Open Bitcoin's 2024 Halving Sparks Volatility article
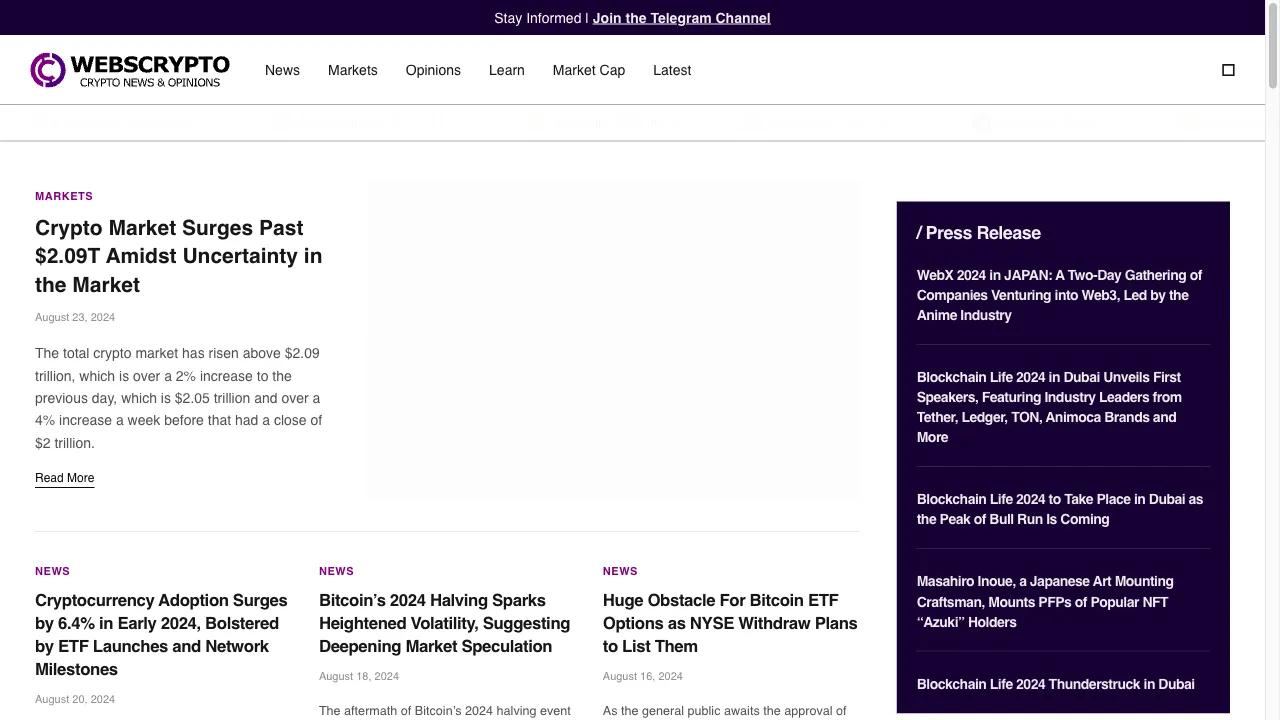The image size is (1280, 720). click(x=444, y=623)
